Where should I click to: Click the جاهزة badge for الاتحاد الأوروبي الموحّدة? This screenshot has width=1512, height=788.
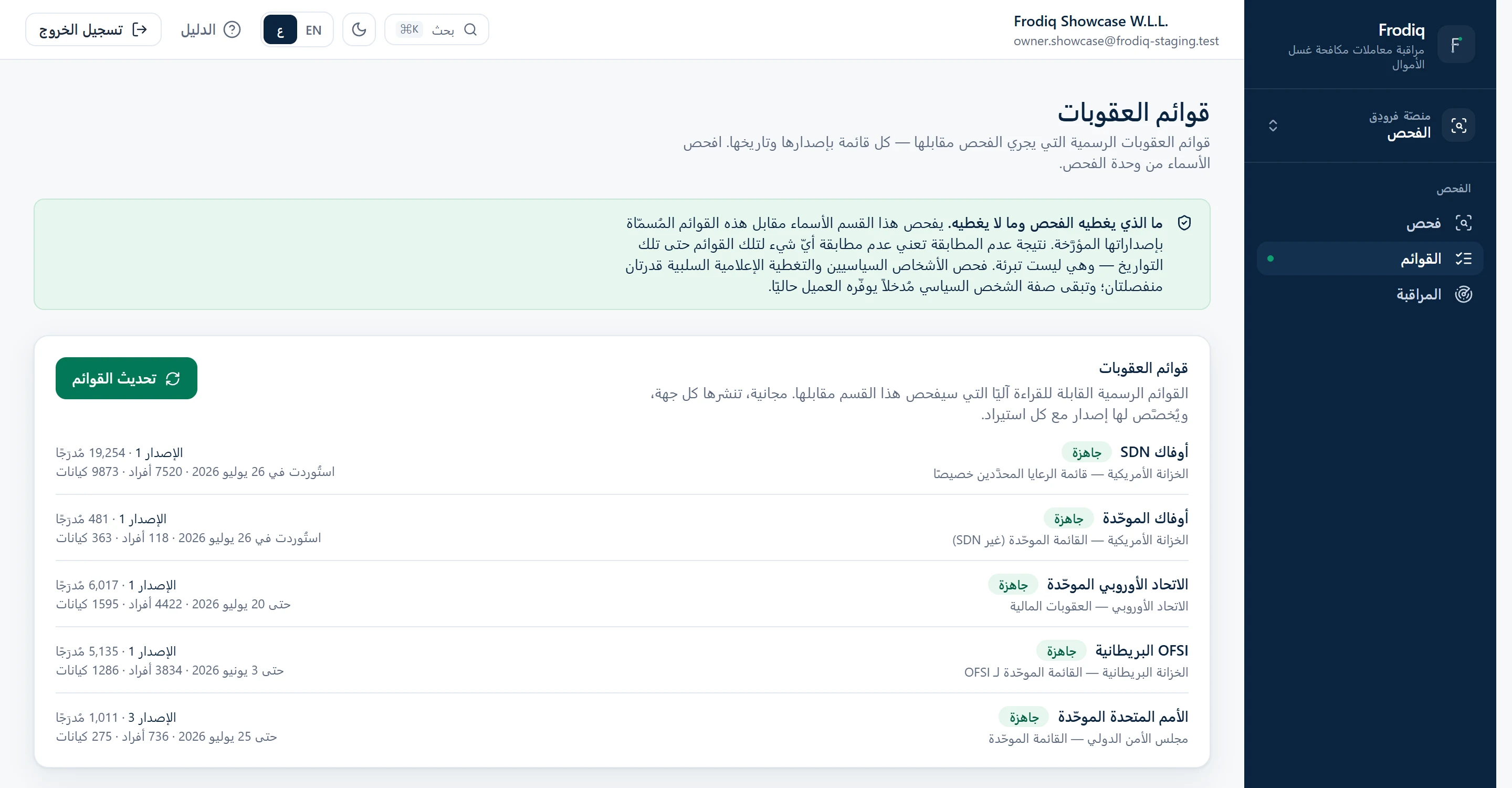[1013, 585]
